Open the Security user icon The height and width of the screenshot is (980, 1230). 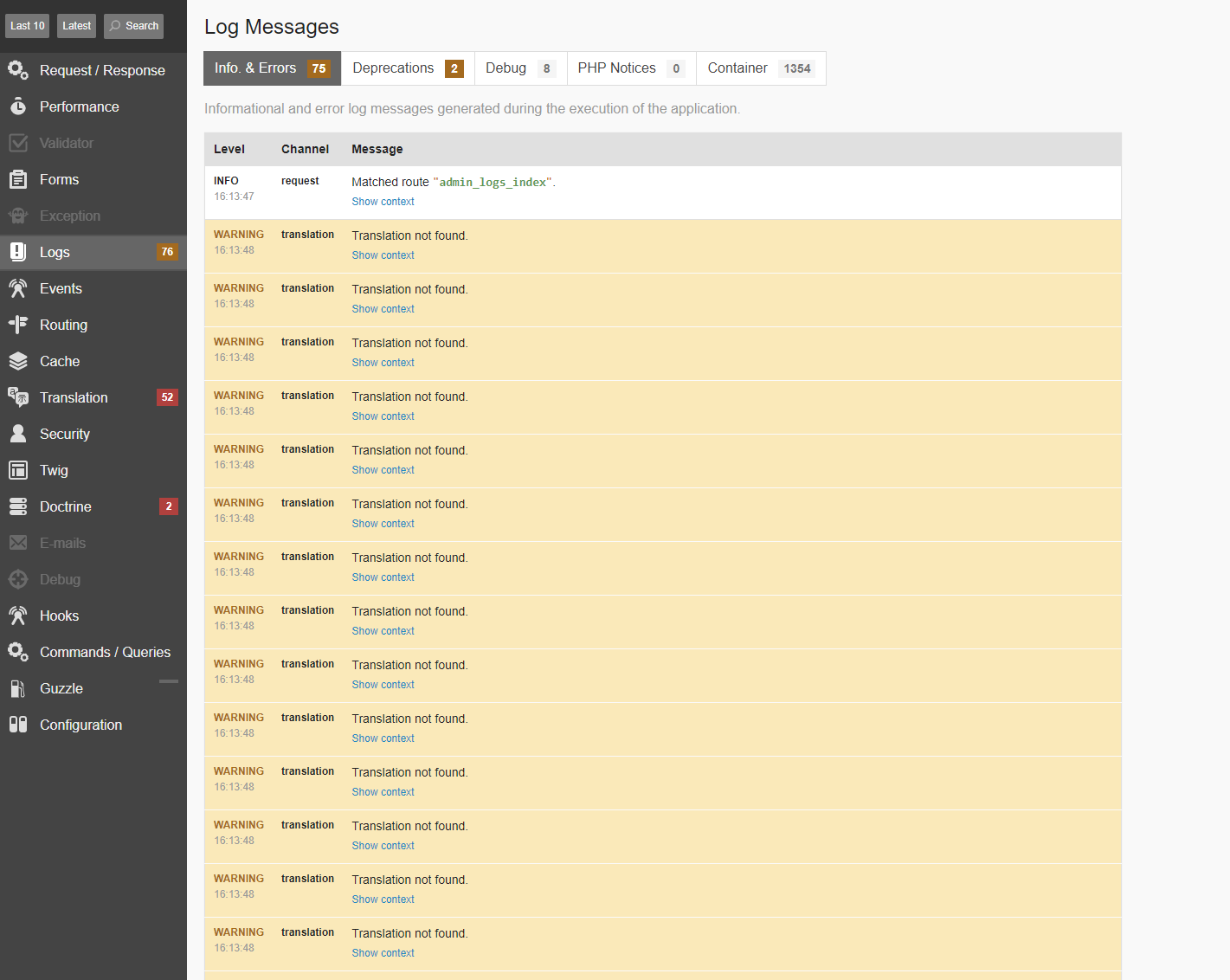tap(18, 434)
